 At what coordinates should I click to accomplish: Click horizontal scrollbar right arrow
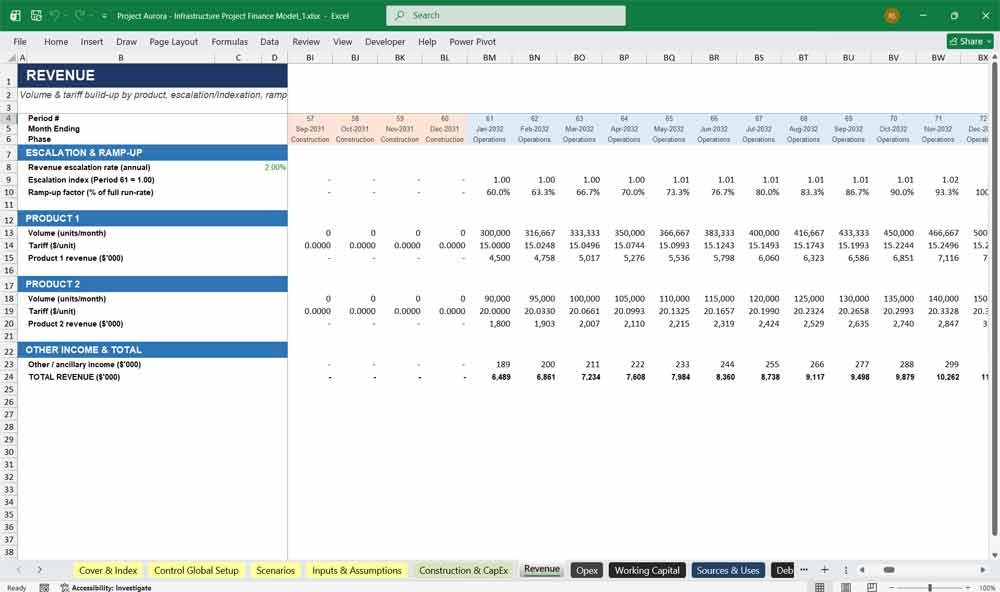tap(983, 570)
